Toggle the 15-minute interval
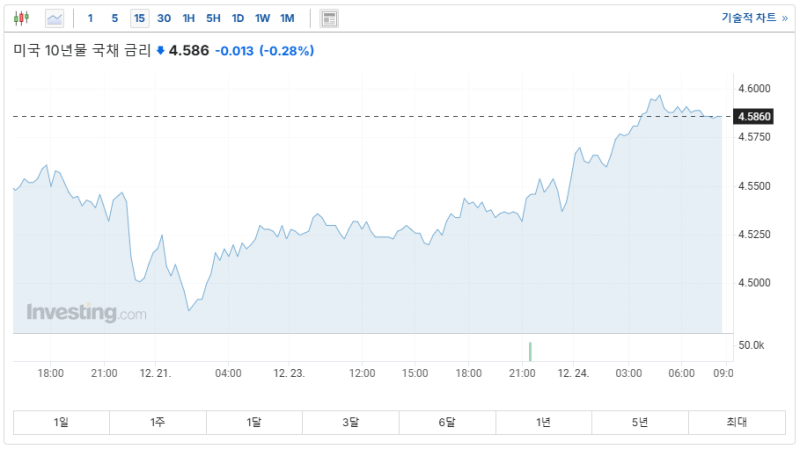 pyautogui.click(x=139, y=18)
